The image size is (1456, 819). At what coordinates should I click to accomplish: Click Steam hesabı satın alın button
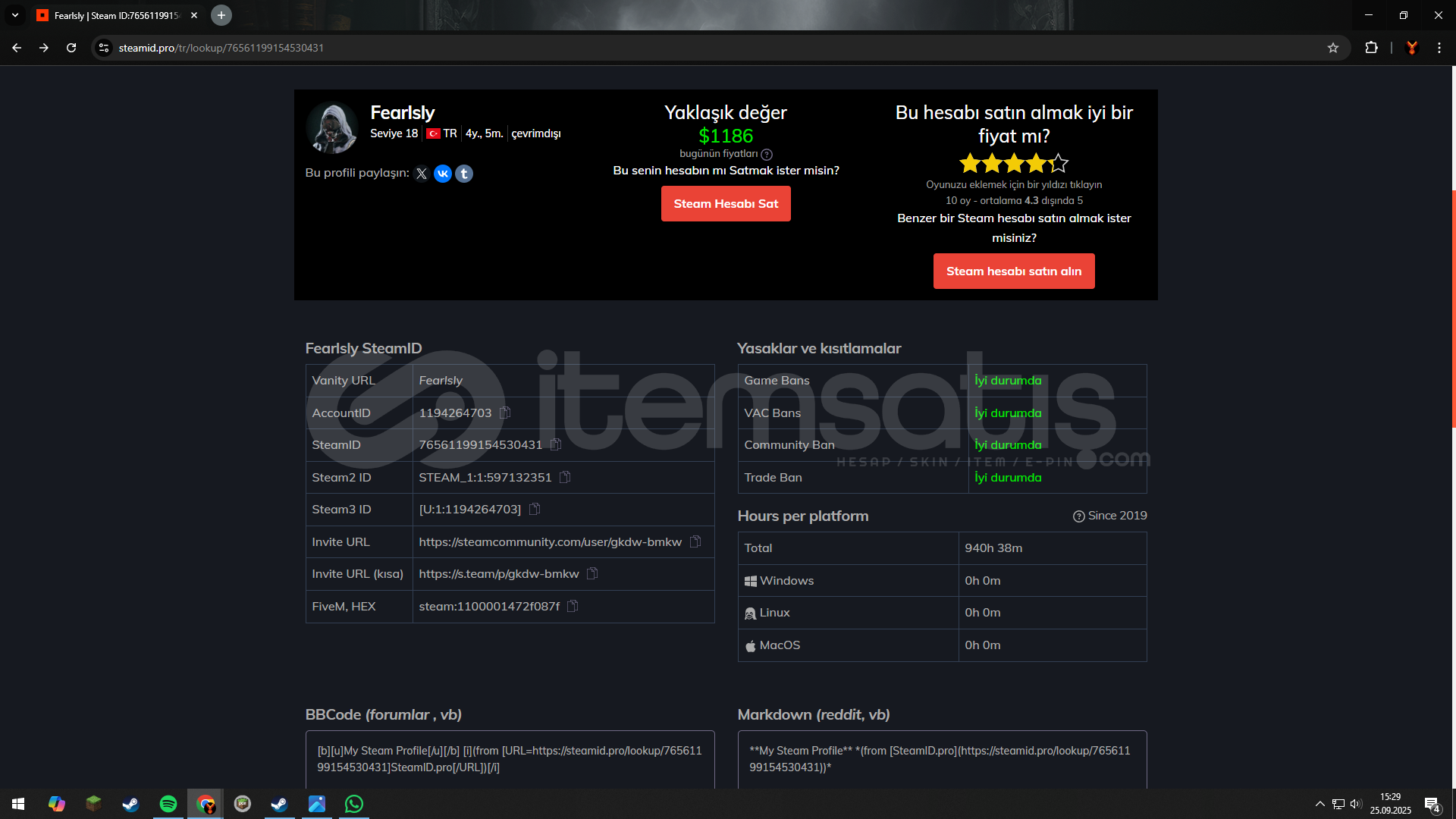(1014, 271)
